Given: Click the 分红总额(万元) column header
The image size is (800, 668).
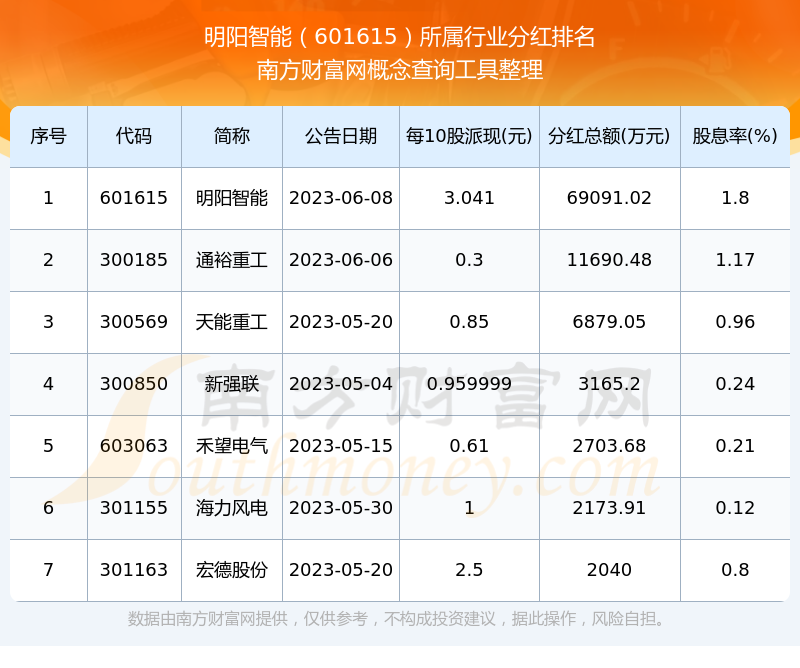Looking at the screenshot, I should pos(609,136).
